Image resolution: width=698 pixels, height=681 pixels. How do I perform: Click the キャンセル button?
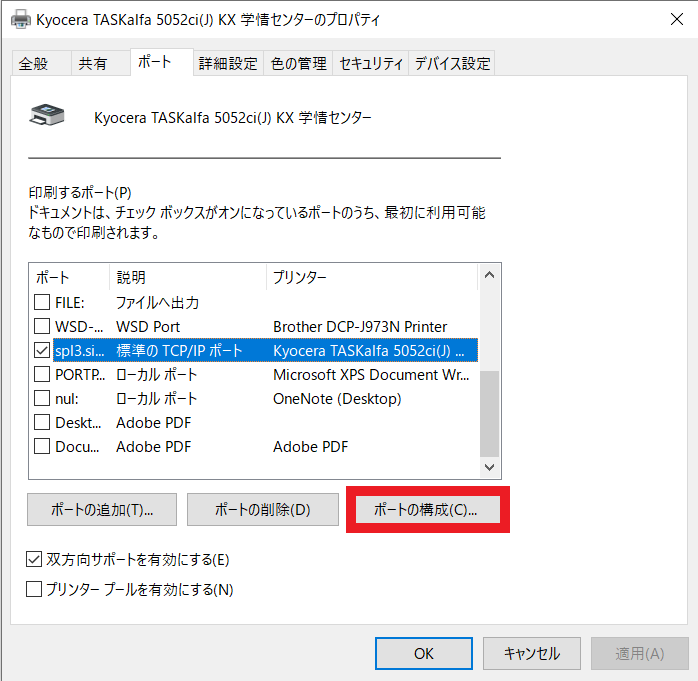pos(532,653)
